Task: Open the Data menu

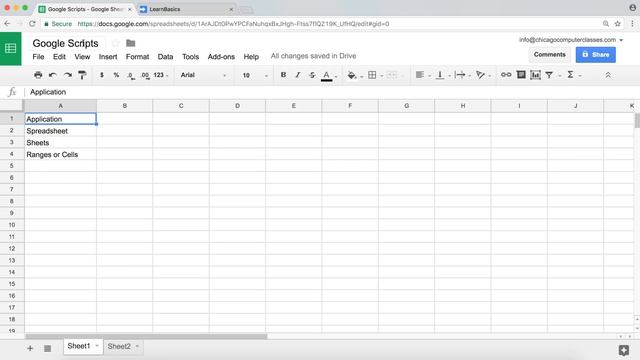Action: point(165,57)
